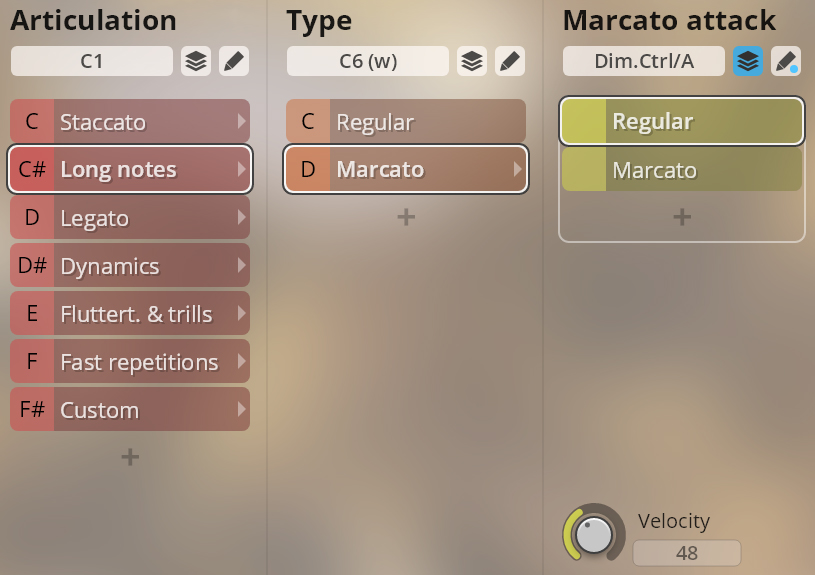Choose the Regular type on key C
The width and height of the screenshot is (815, 575).
click(x=406, y=122)
